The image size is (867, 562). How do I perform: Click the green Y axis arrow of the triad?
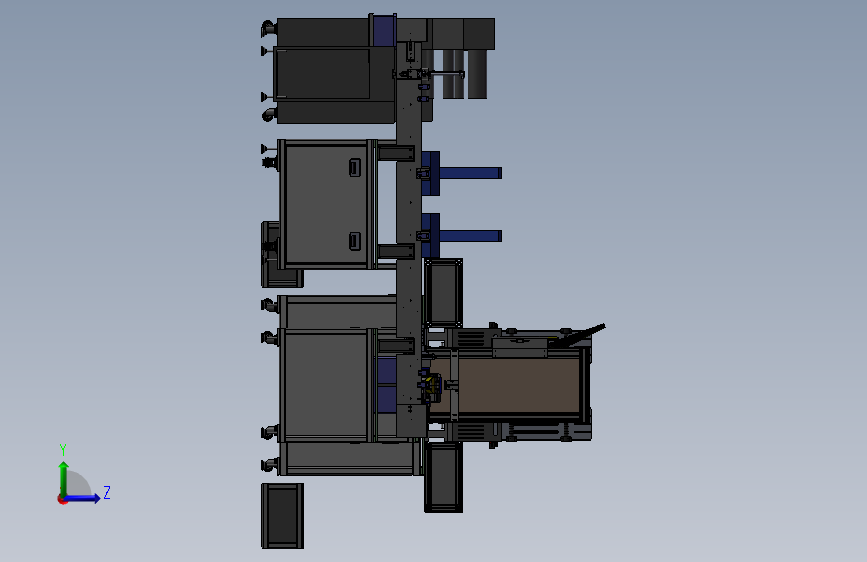(x=64, y=478)
